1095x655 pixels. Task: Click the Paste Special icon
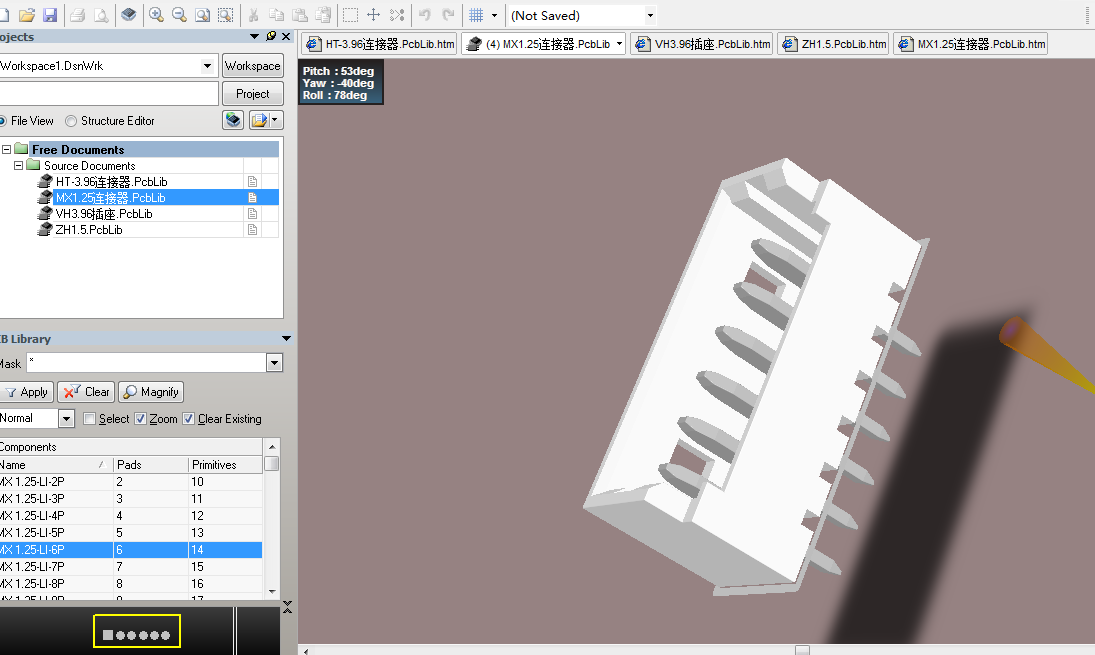tap(323, 15)
